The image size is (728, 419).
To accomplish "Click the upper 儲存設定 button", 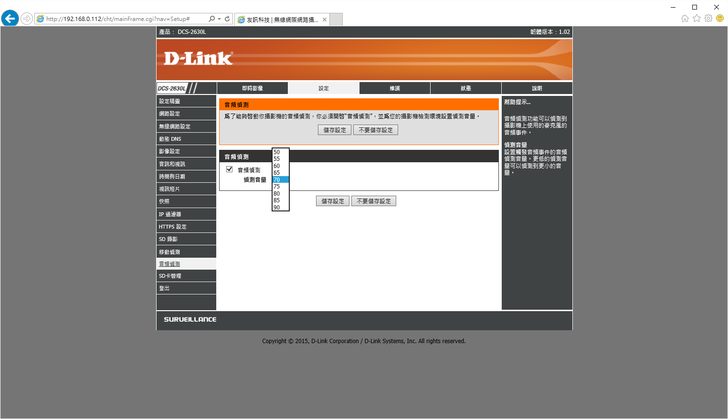I will pos(335,130).
